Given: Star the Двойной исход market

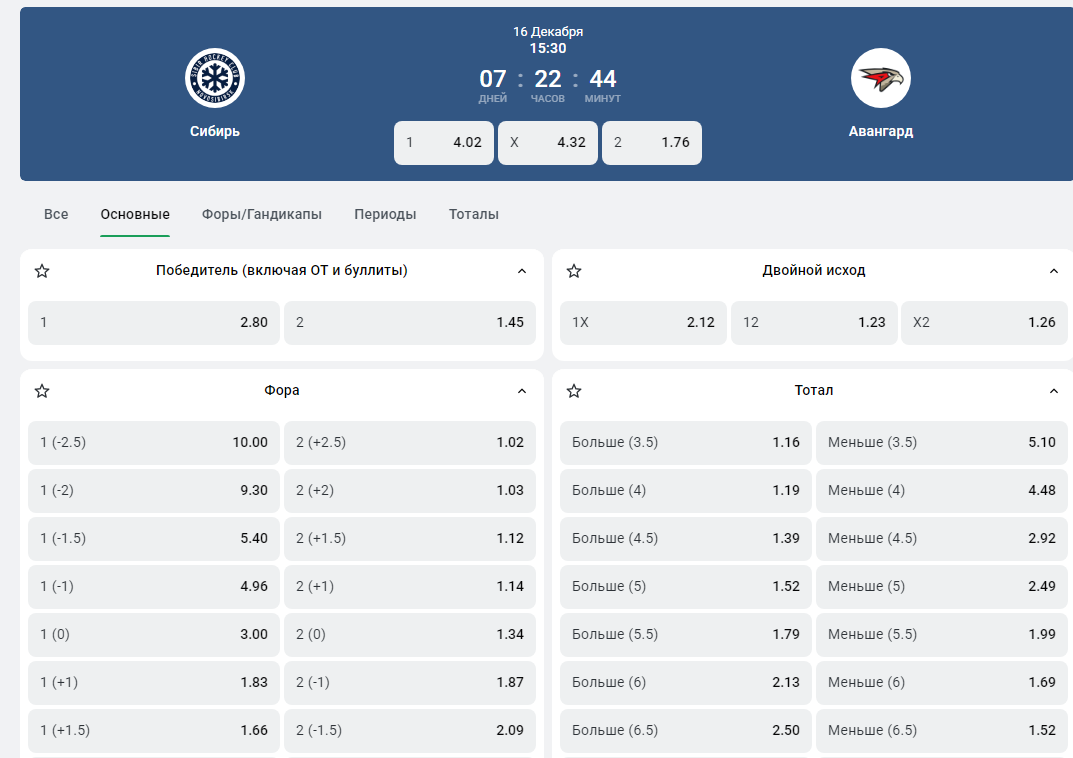Looking at the screenshot, I should point(574,271).
